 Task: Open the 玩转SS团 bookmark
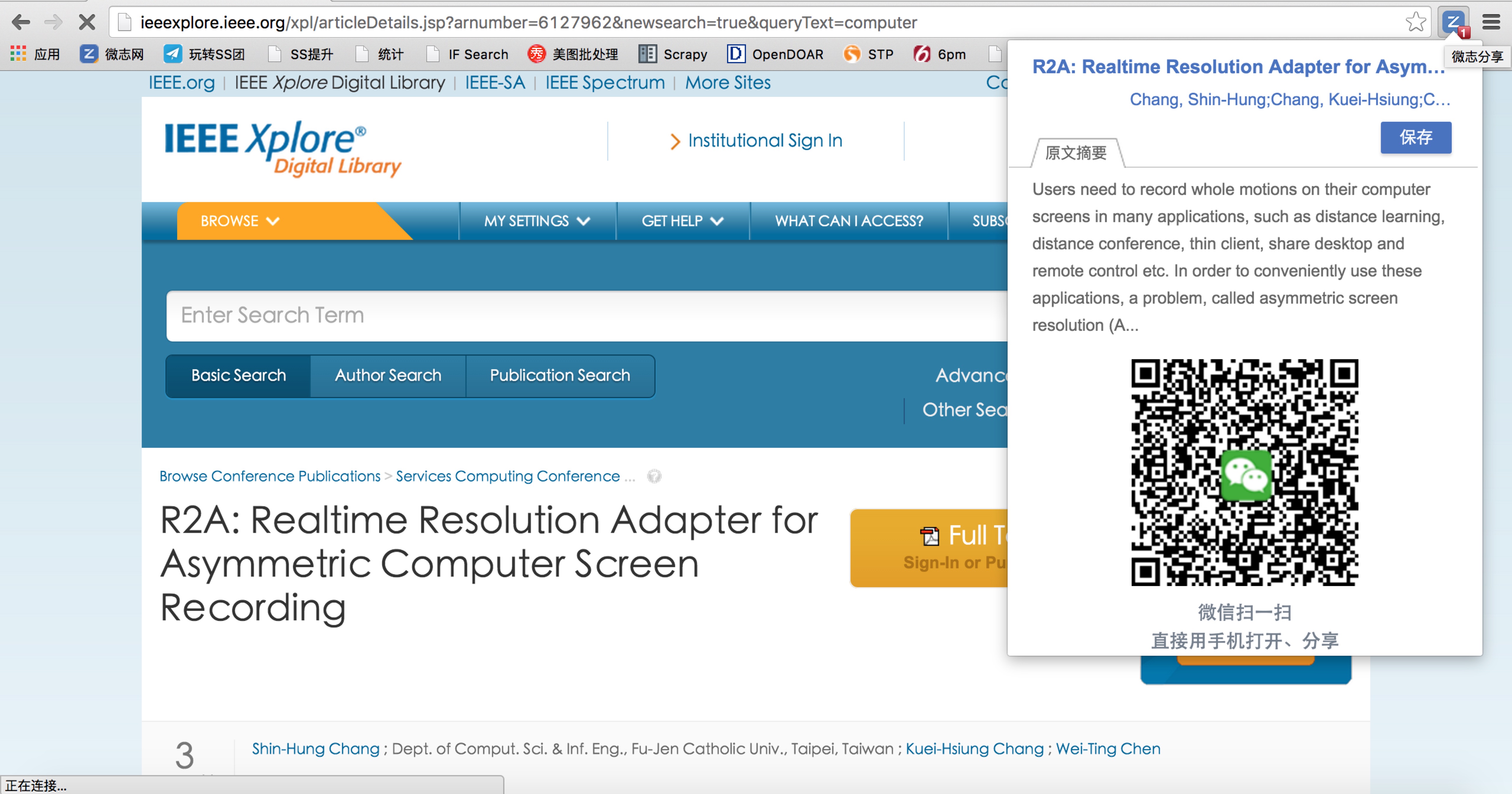[204, 54]
